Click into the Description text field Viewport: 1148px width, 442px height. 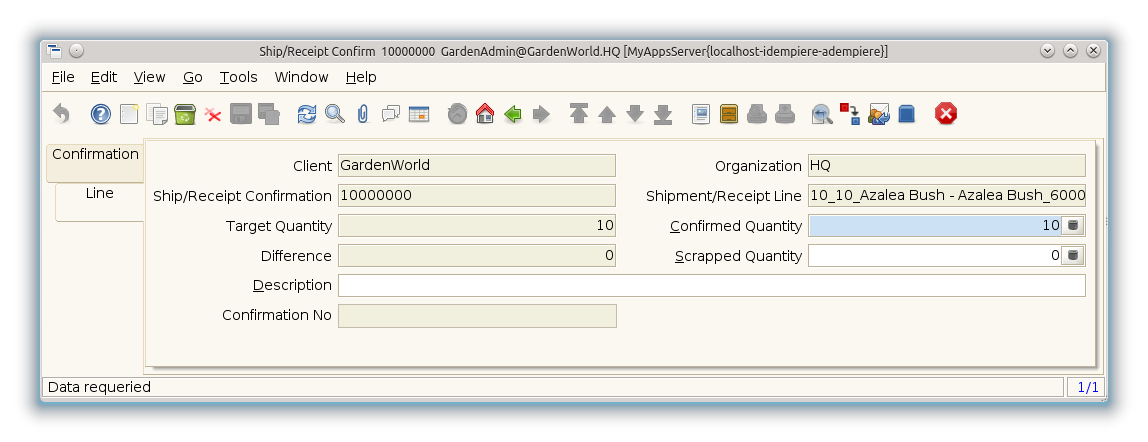710,286
